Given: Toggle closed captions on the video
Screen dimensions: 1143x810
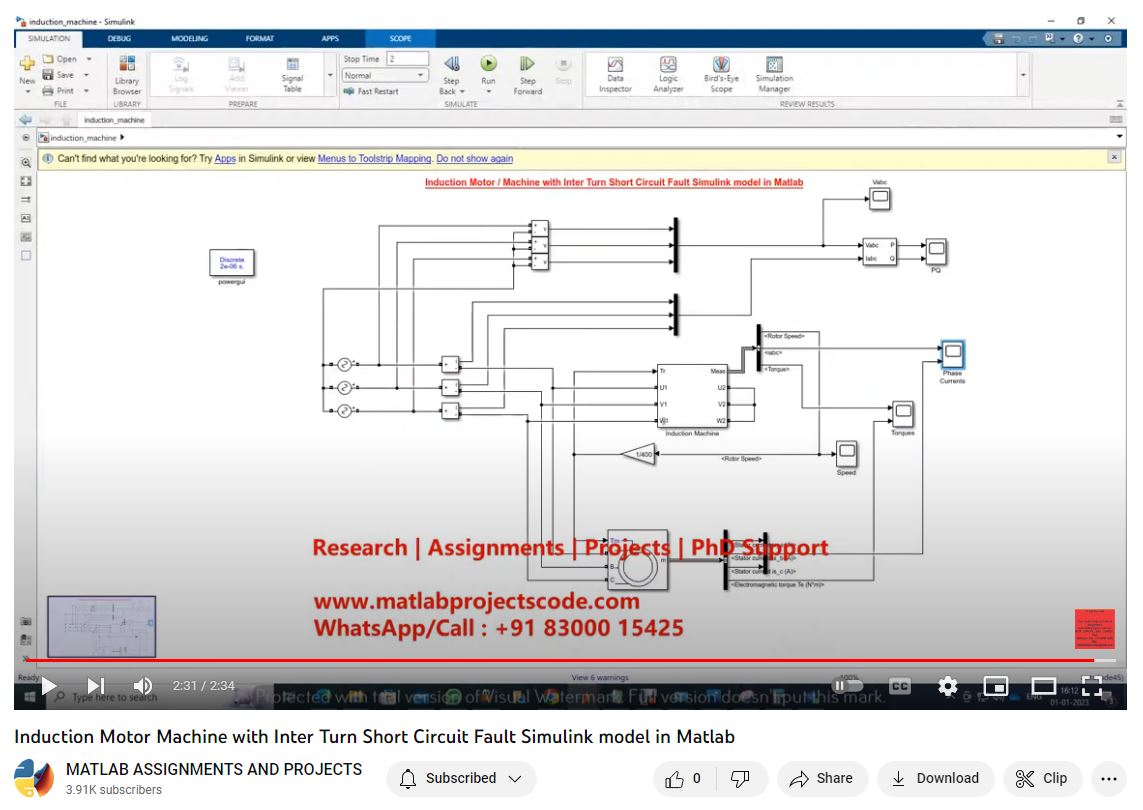Looking at the screenshot, I should click(900, 686).
